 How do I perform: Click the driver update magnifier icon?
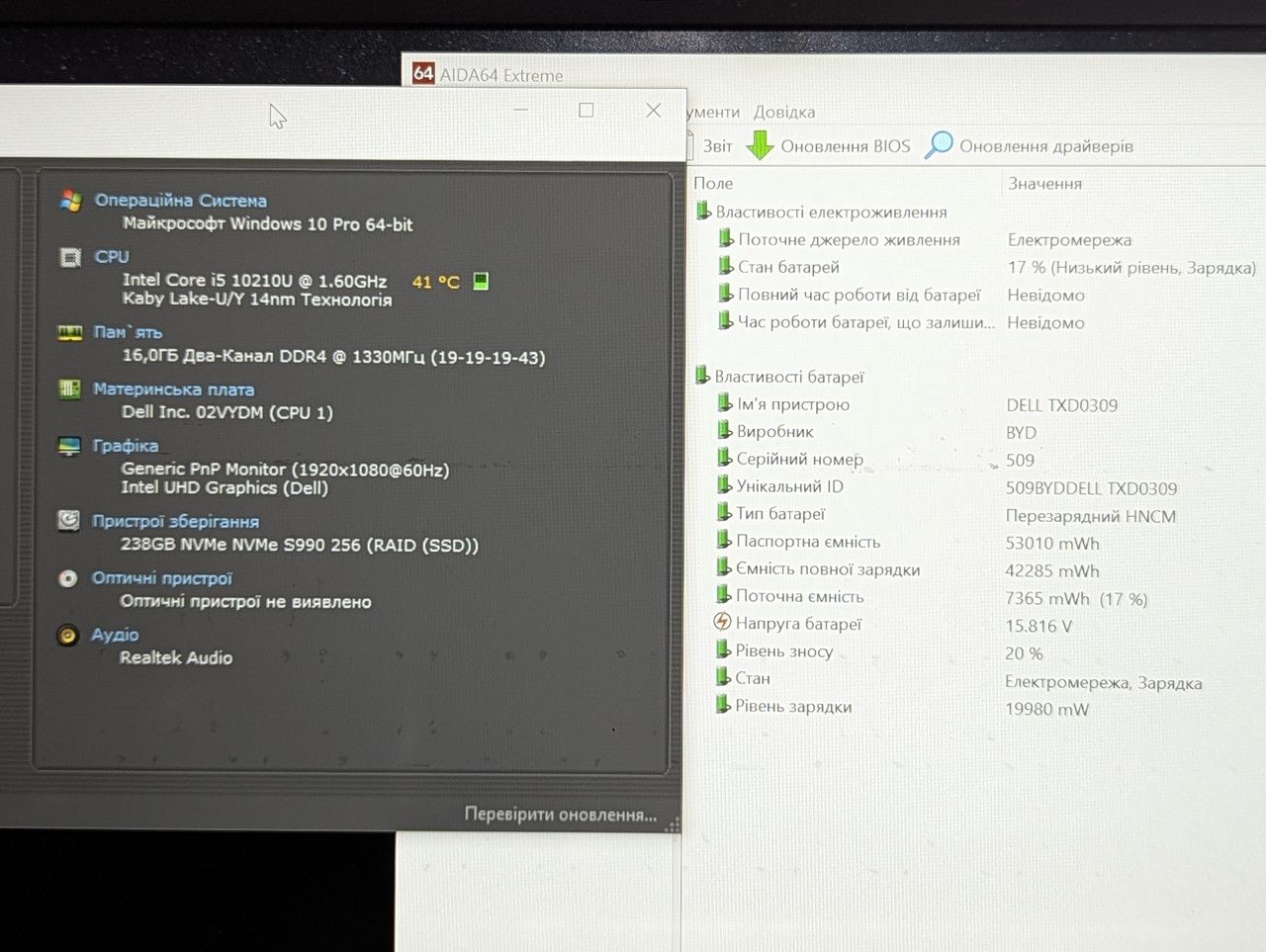pos(938,145)
